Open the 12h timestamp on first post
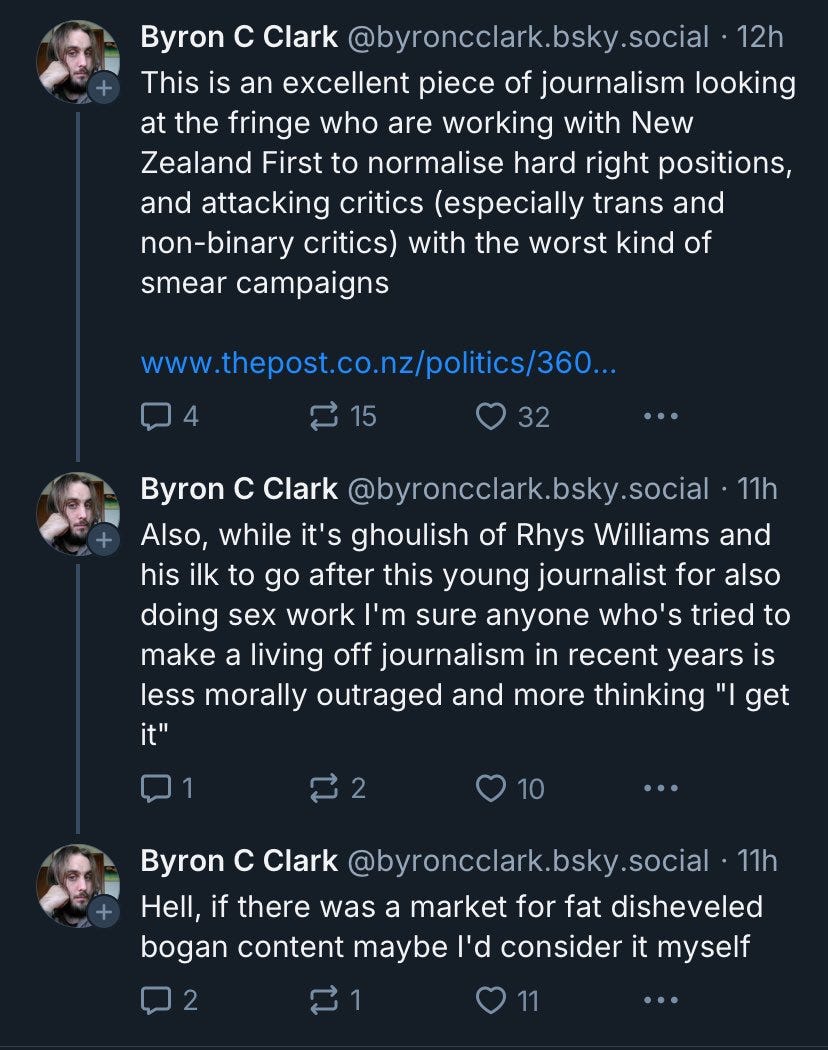Viewport: 828px width, 1050px height. (x=759, y=38)
